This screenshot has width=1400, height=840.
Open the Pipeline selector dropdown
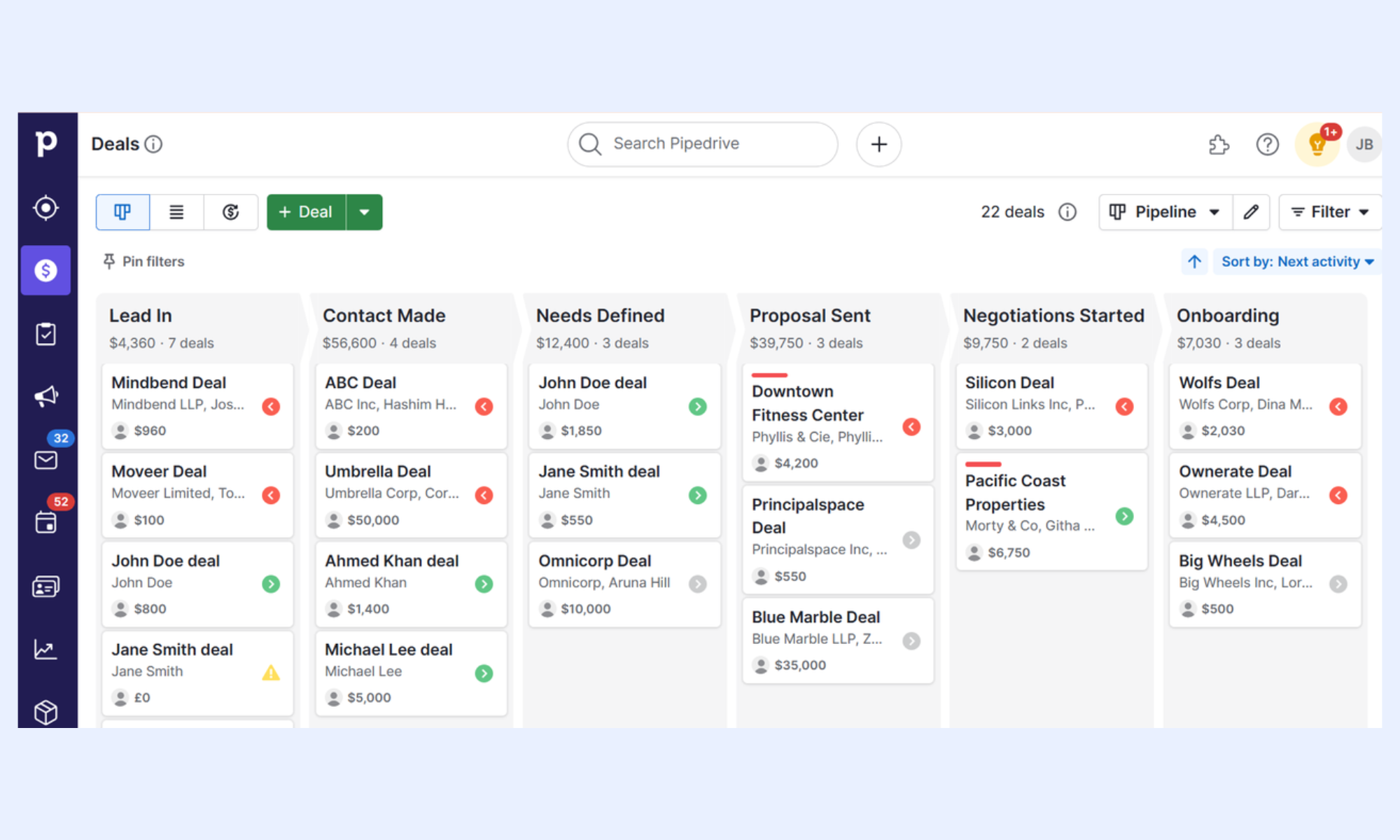(1165, 212)
